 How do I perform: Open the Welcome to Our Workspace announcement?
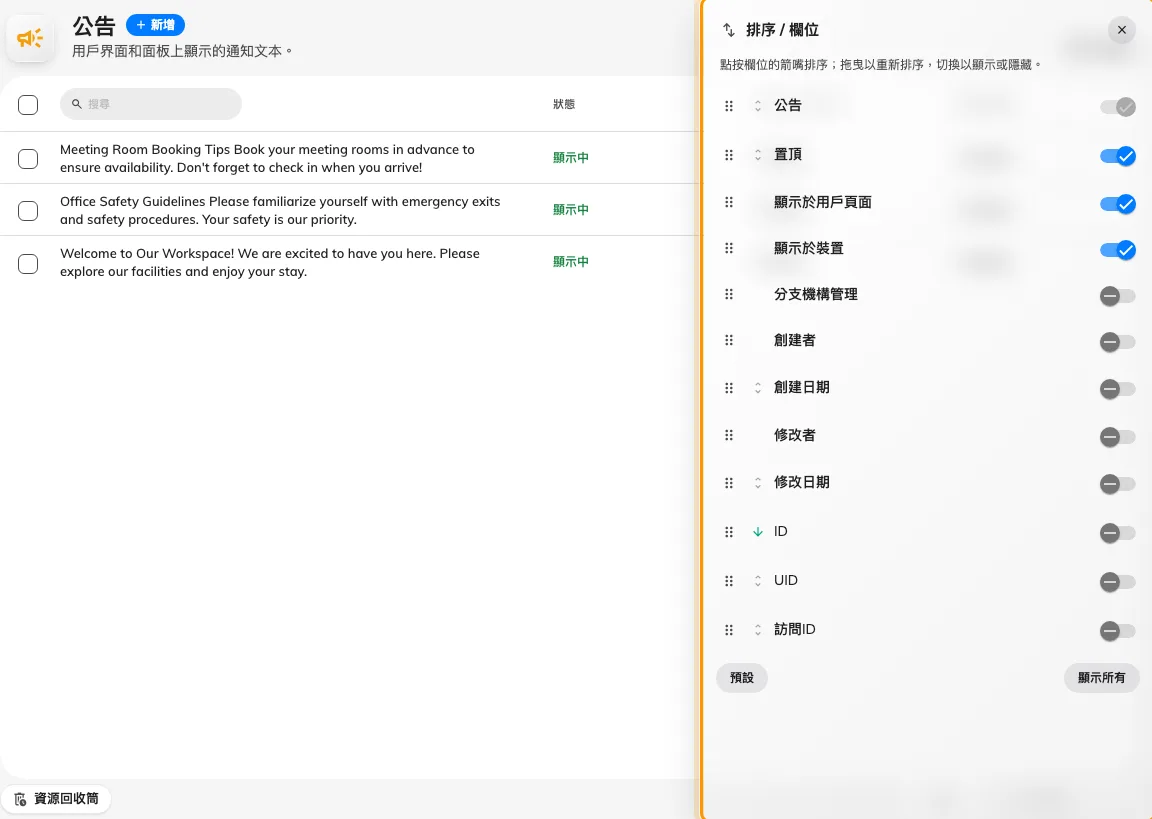point(270,263)
